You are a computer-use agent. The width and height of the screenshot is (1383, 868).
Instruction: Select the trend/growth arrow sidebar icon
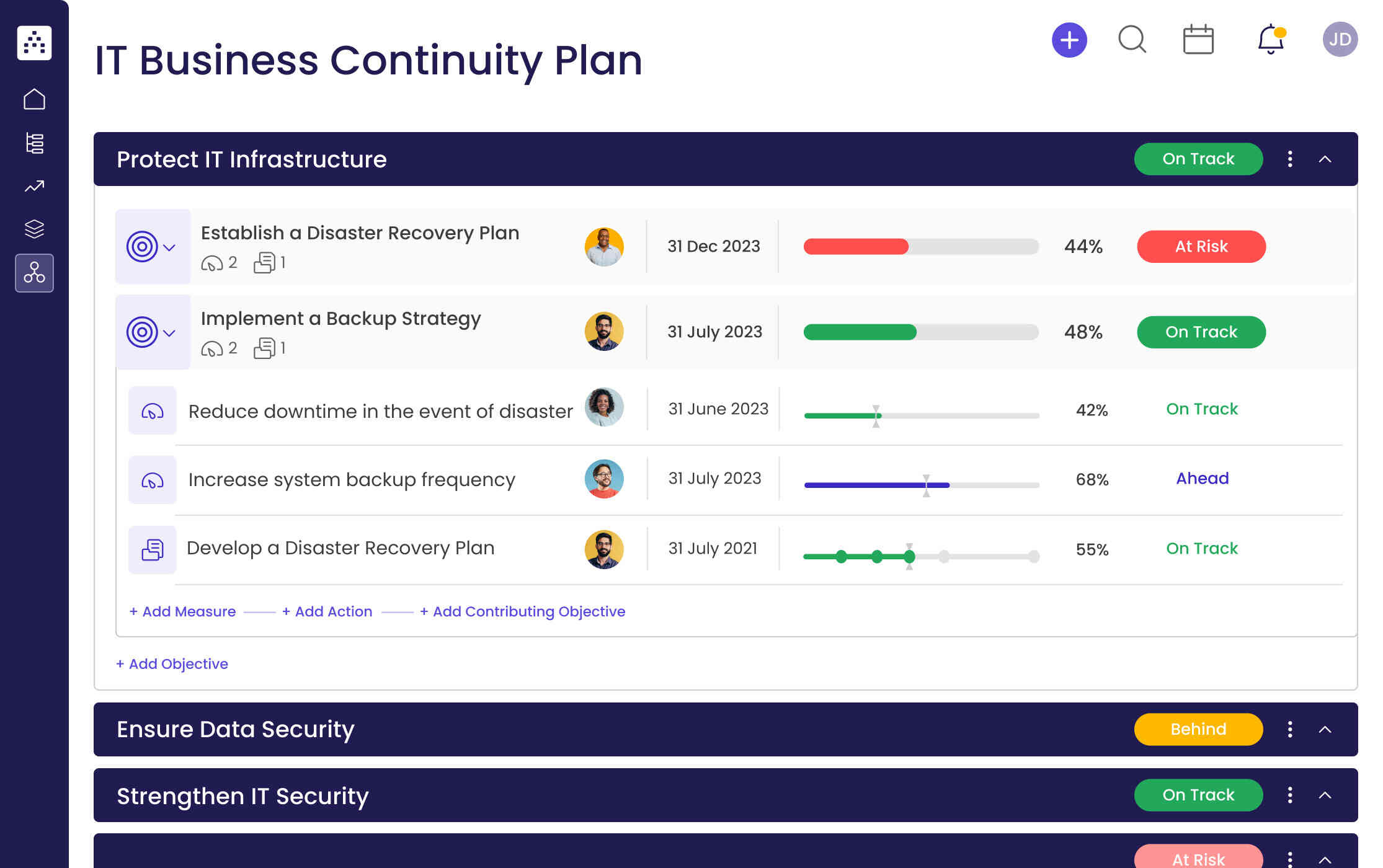click(x=34, y=186)
